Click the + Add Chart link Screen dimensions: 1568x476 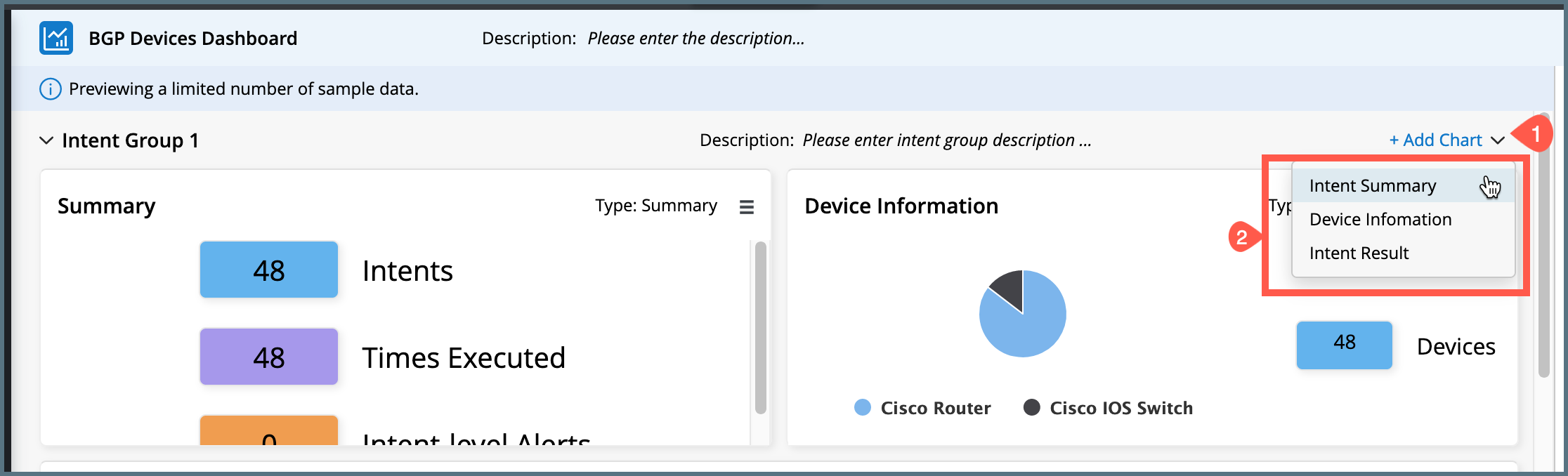1435,140
